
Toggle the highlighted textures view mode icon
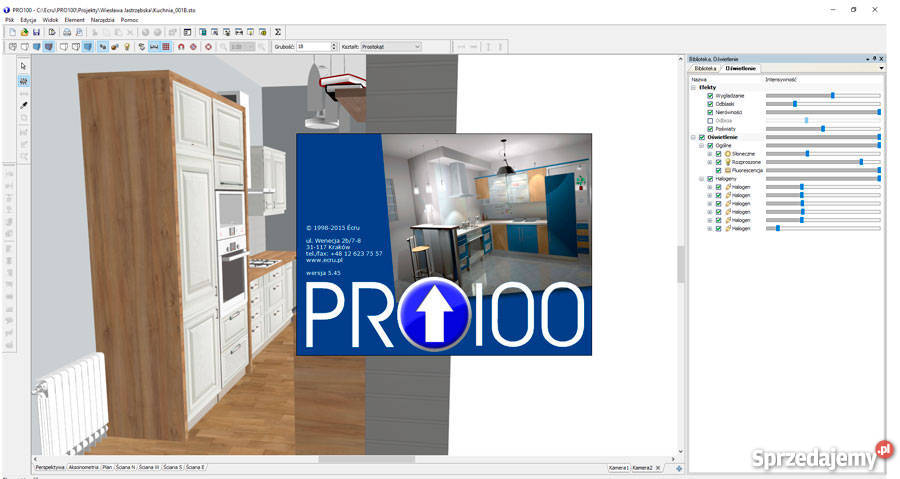49,46
